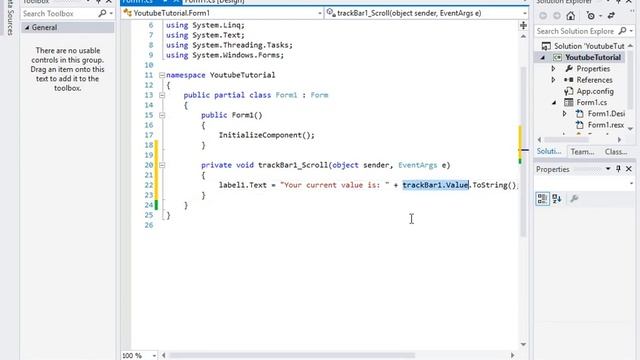The image size is (640, 360).
Task: Open the Data Sources side tab
Action: pyautogui.click(x=10, y=18)
